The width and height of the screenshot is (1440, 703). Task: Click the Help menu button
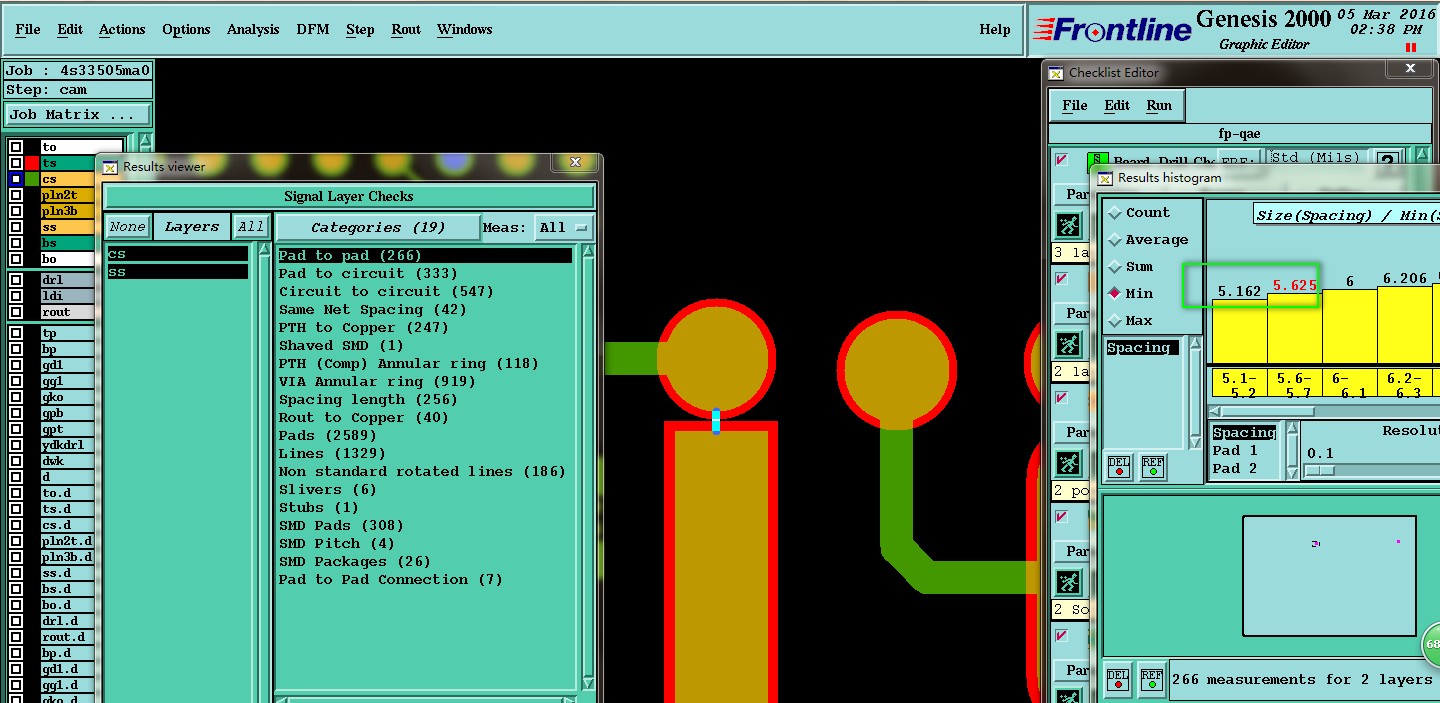click(x=995, y=29)
